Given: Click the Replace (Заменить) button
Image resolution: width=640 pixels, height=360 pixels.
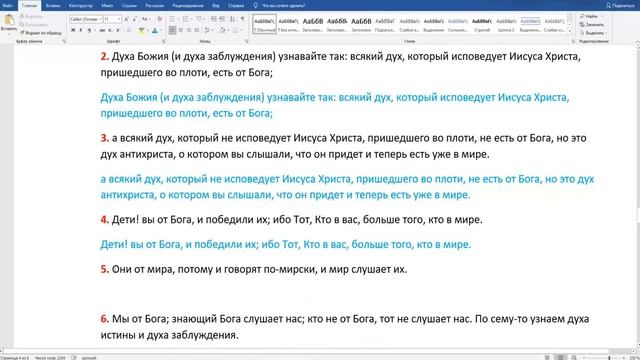Looking at the screenshot, I should pos(592,24).
